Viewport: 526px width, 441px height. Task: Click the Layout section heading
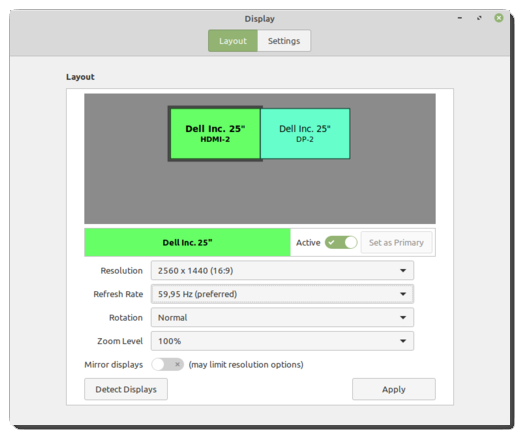click(x=80, y=77)
